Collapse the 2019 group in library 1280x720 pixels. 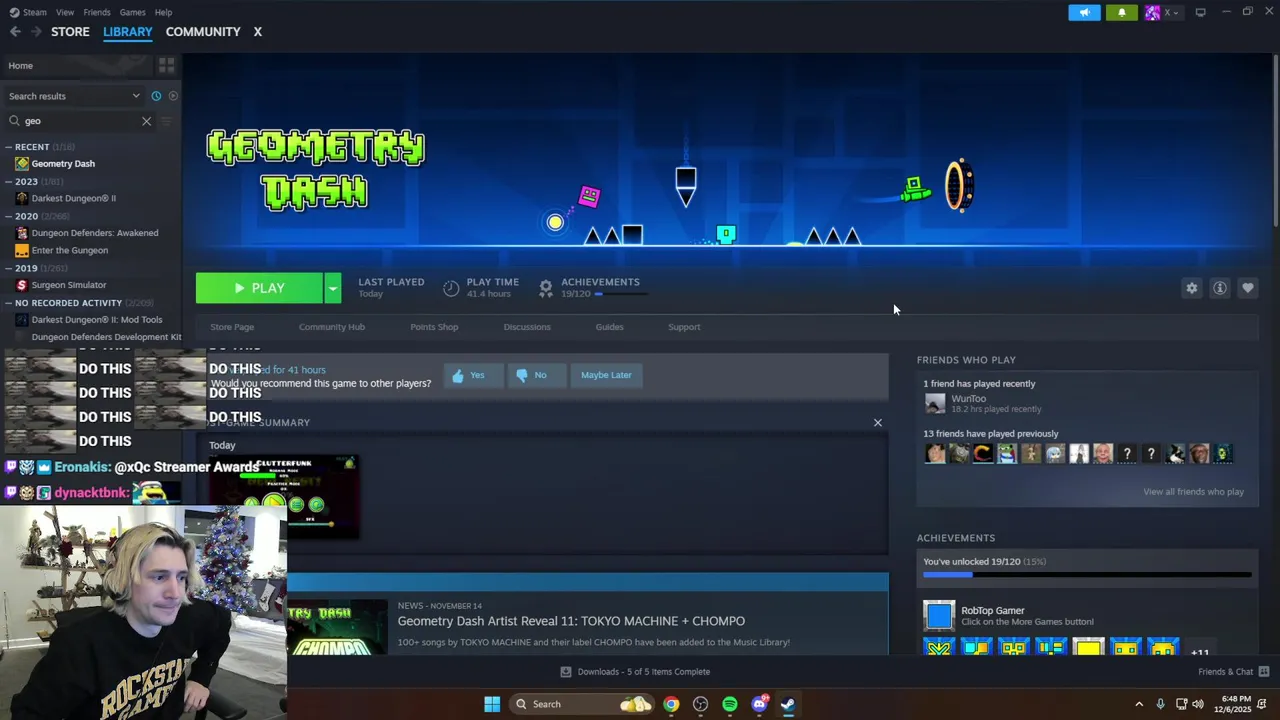pos(8,268)
